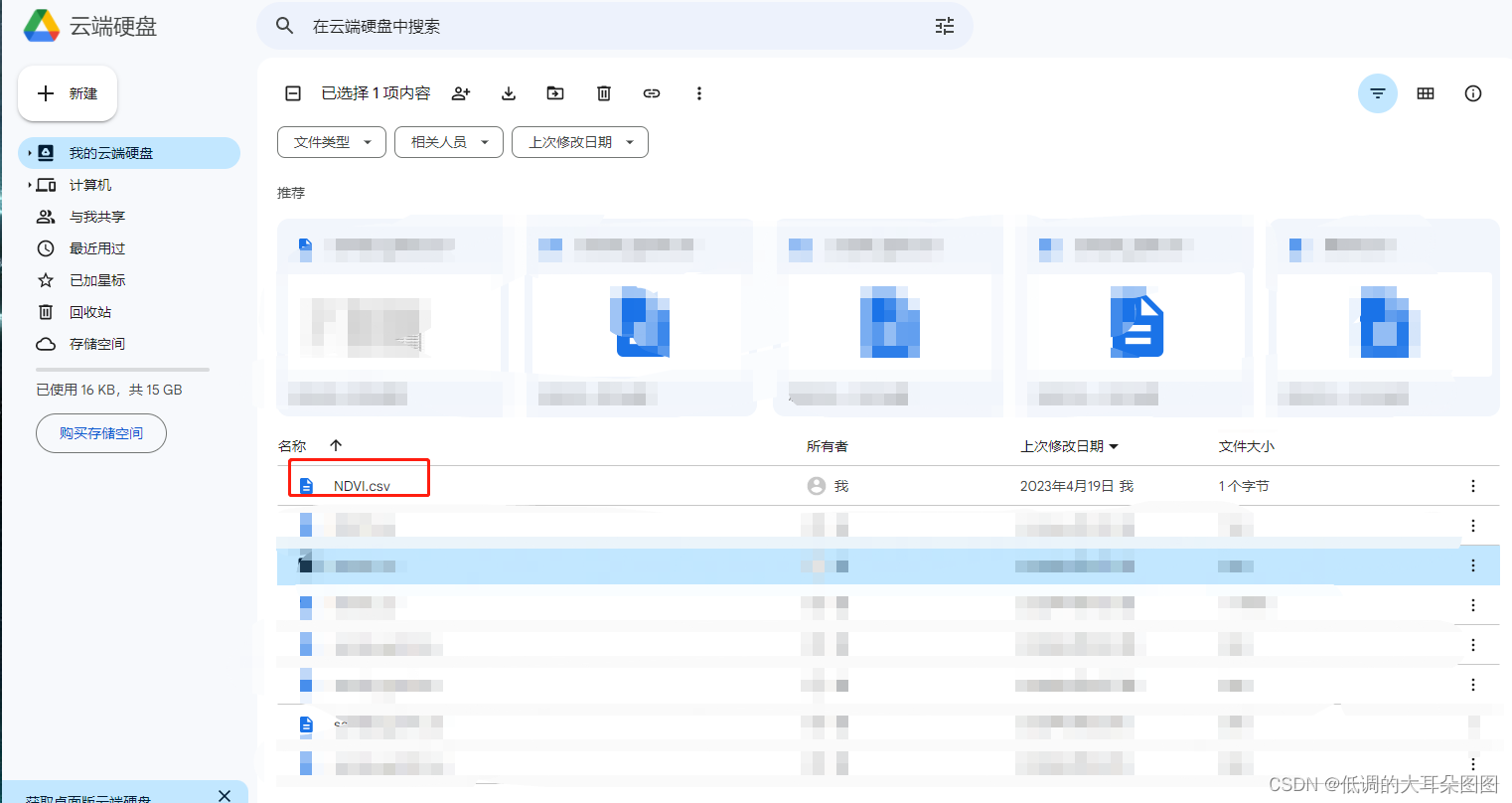1512x803 pixels.
Task: Delete the selected item
Action: pos(603,92)
